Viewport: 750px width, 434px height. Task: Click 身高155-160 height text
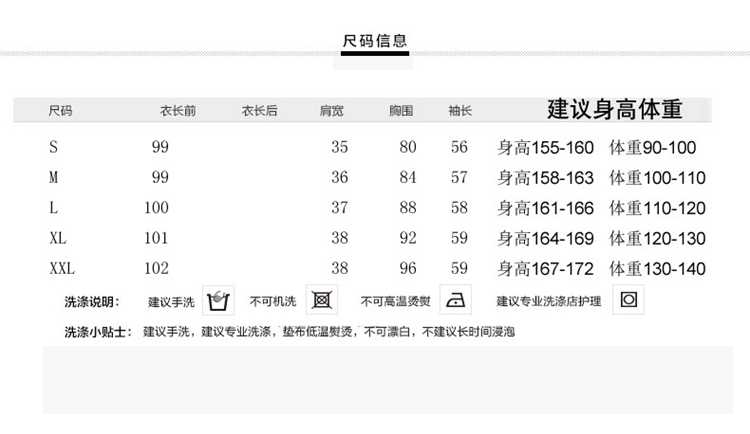pyautogui.click(x=546, y=148)
